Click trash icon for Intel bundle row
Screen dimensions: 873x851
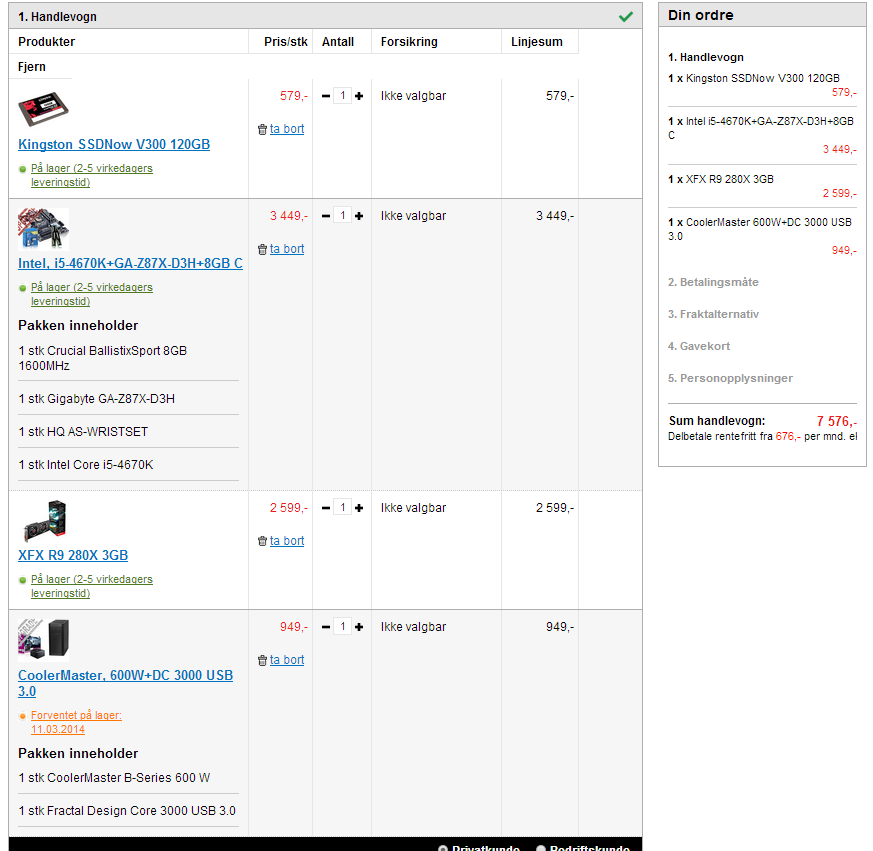262,249
